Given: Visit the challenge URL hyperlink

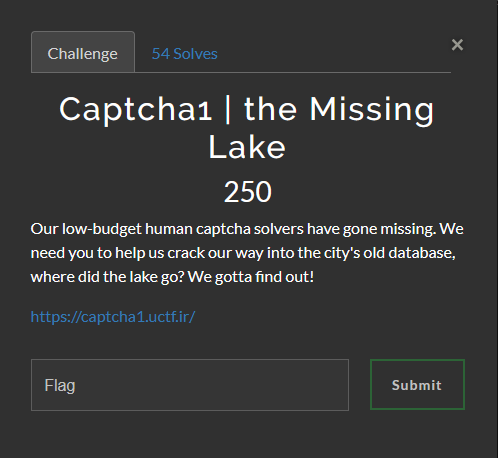Looking at the screenshot, I should (113, 316).
